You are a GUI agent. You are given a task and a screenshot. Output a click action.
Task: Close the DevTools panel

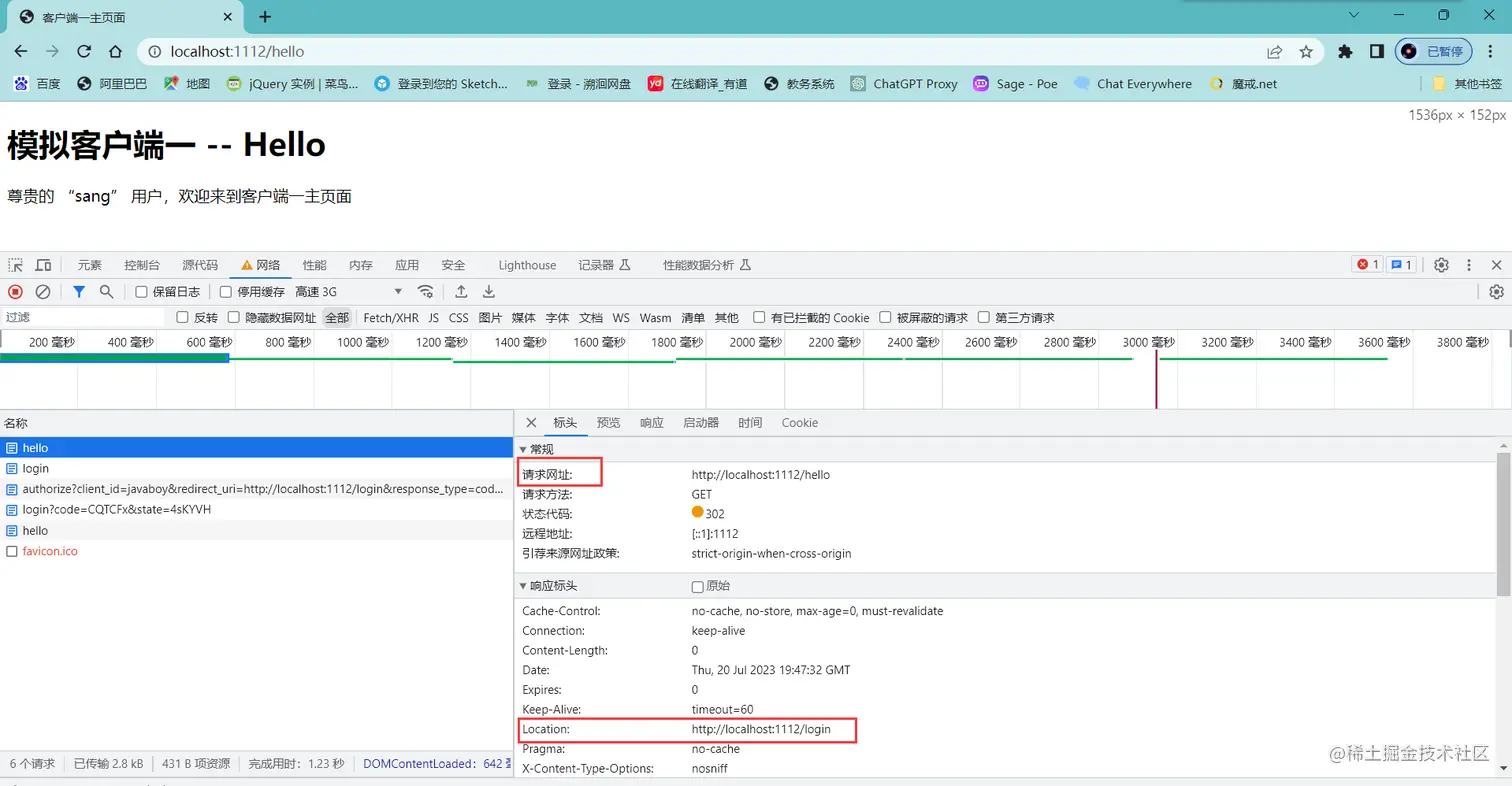click(x=1496, y=265)
